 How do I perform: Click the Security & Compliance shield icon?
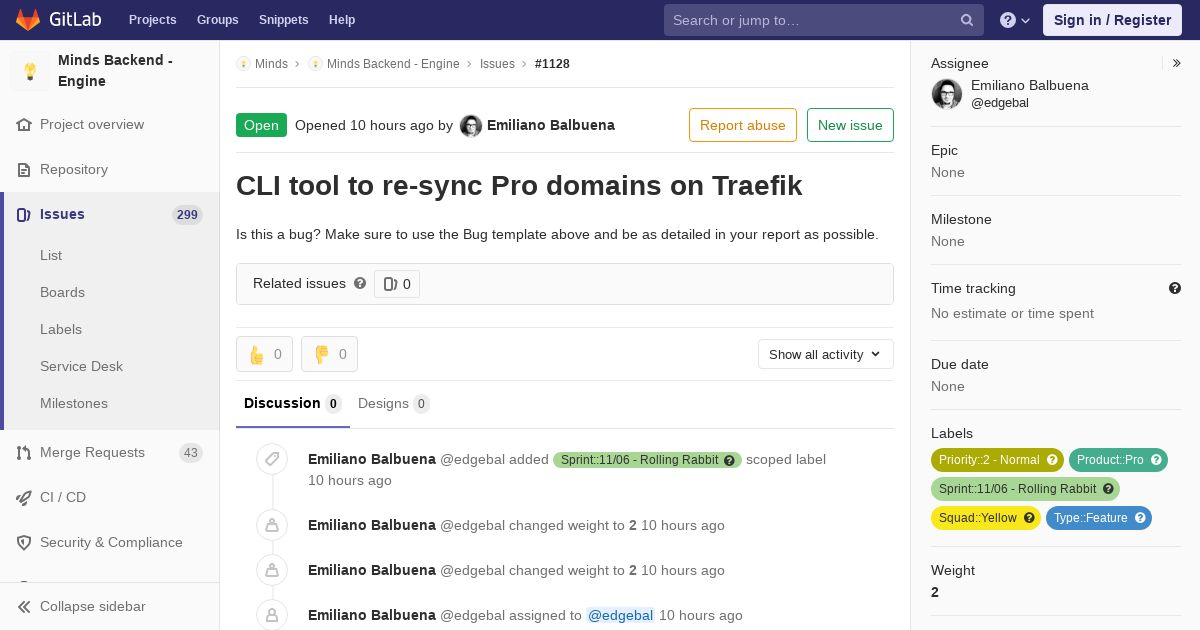point(24,542)
